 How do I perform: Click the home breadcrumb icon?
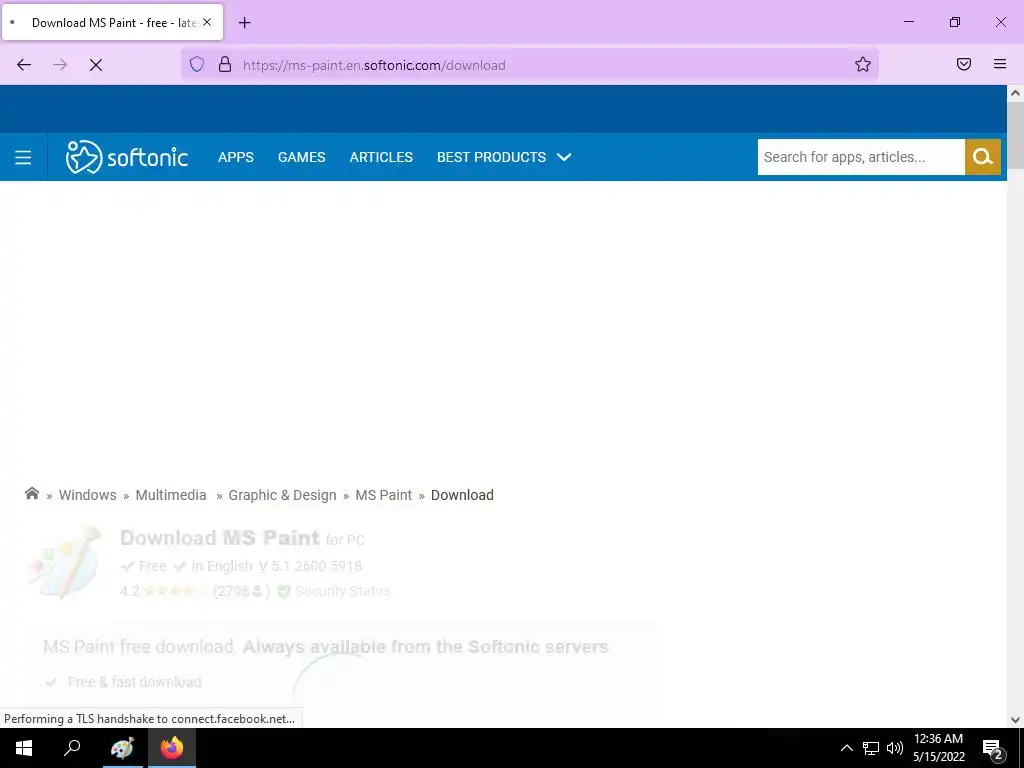pos(31,494)
